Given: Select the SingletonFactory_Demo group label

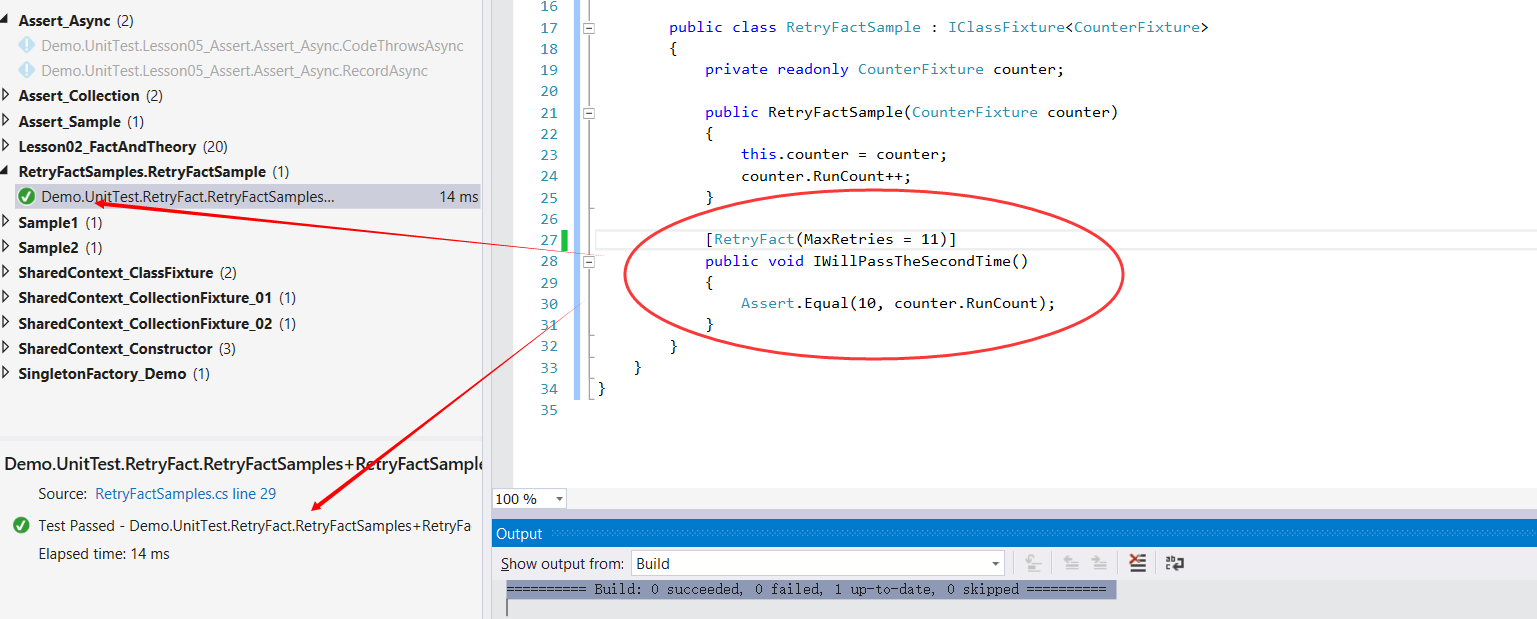Looking at the screenshot, I should click(102, 373).
